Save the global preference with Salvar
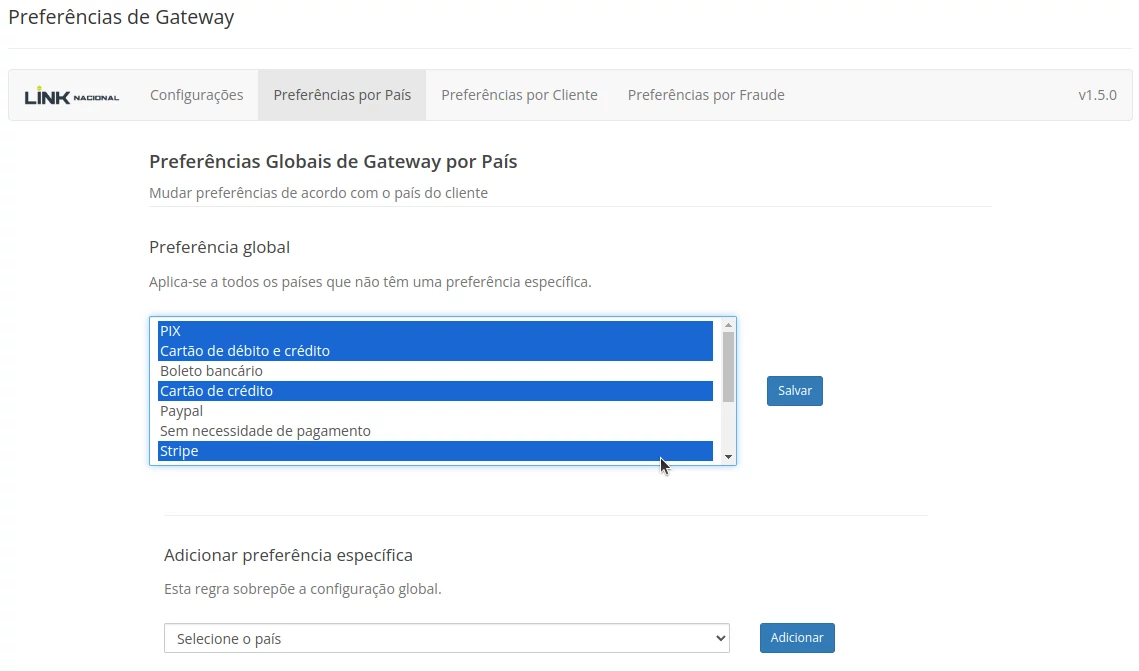1139x671 pixels. [794, 391]
